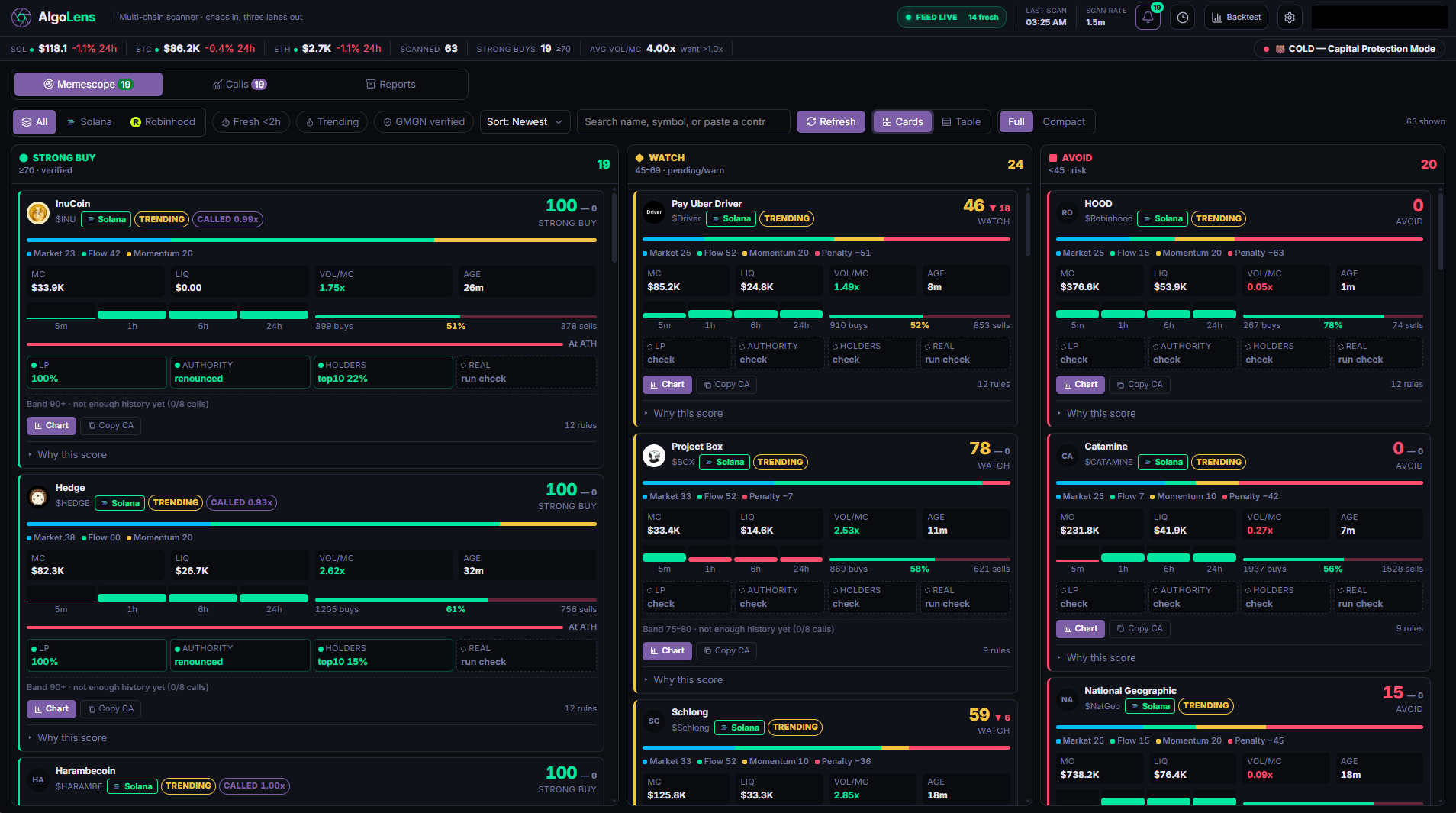Click TRENDING badge on National Geographic card

pyautogui.click(x=1206, y=705)
